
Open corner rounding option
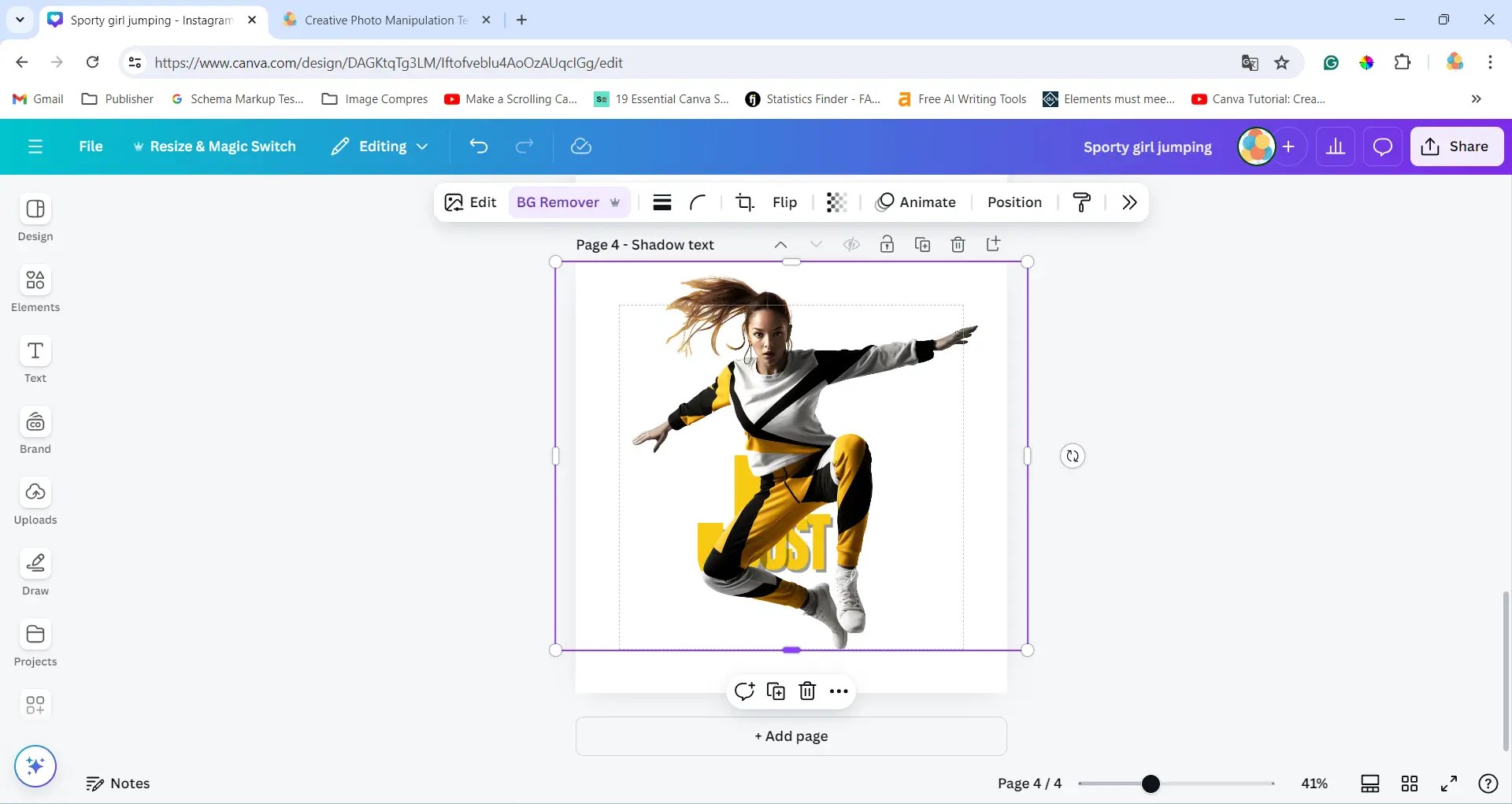tap(698, 202)
